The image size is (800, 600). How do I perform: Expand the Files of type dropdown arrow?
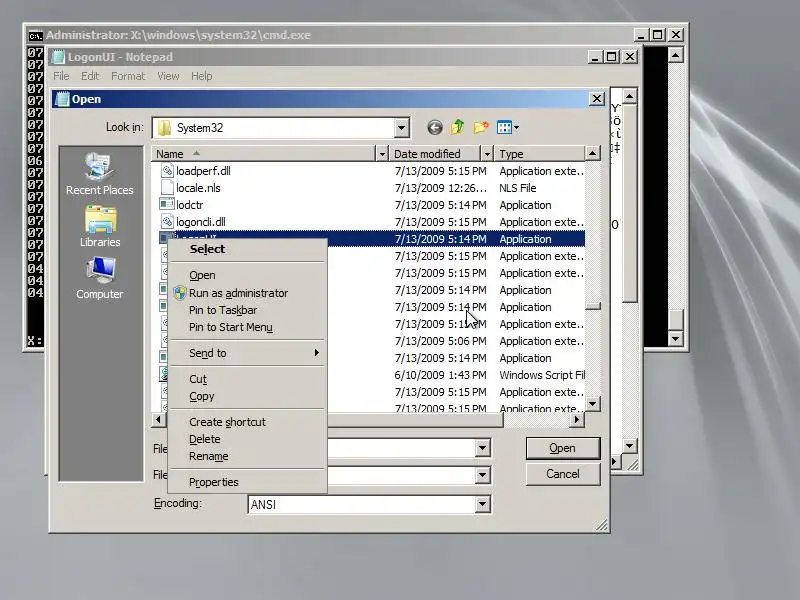(x=482, y=475)
